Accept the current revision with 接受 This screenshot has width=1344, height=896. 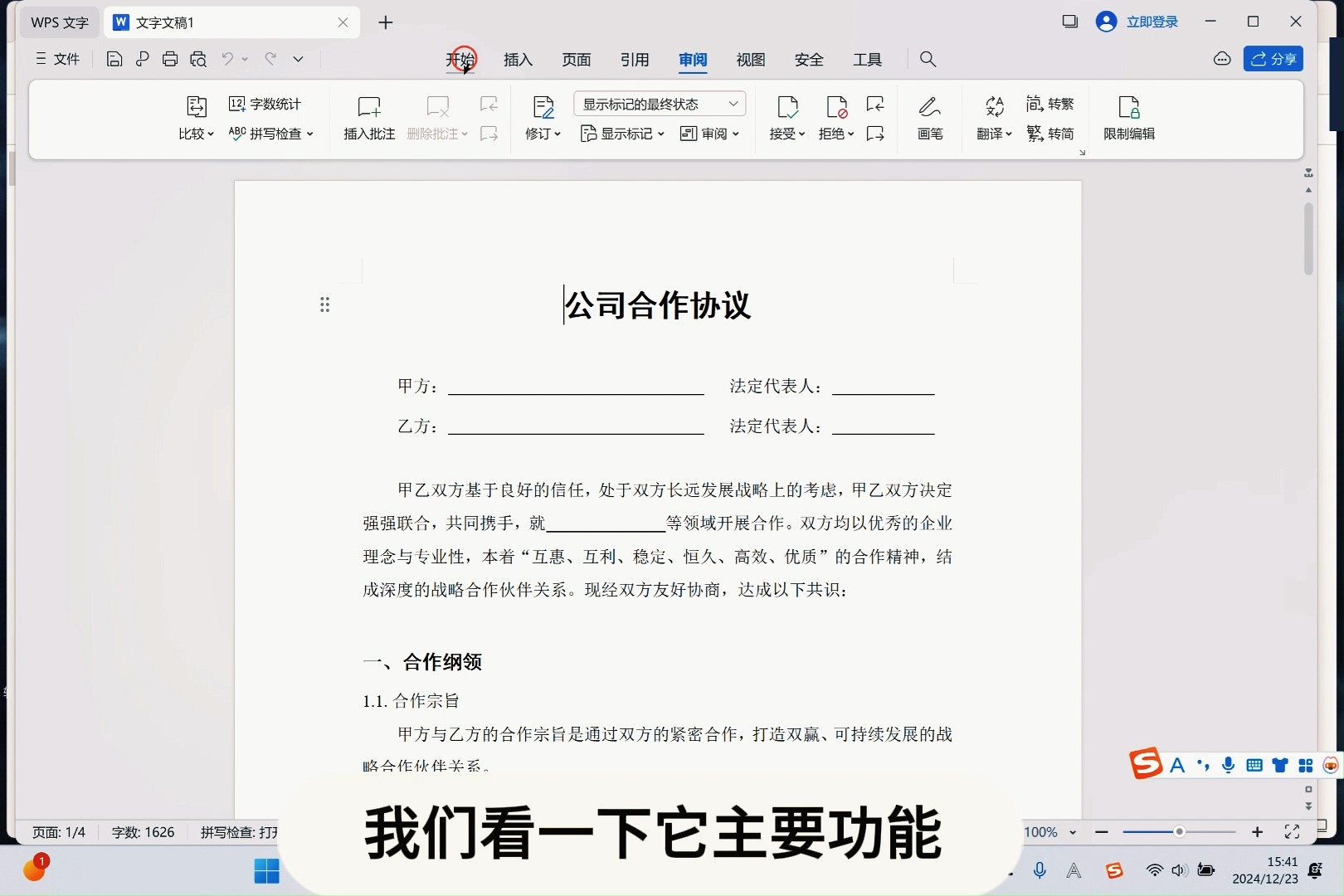pyautogui.click(x=783, y=118)
